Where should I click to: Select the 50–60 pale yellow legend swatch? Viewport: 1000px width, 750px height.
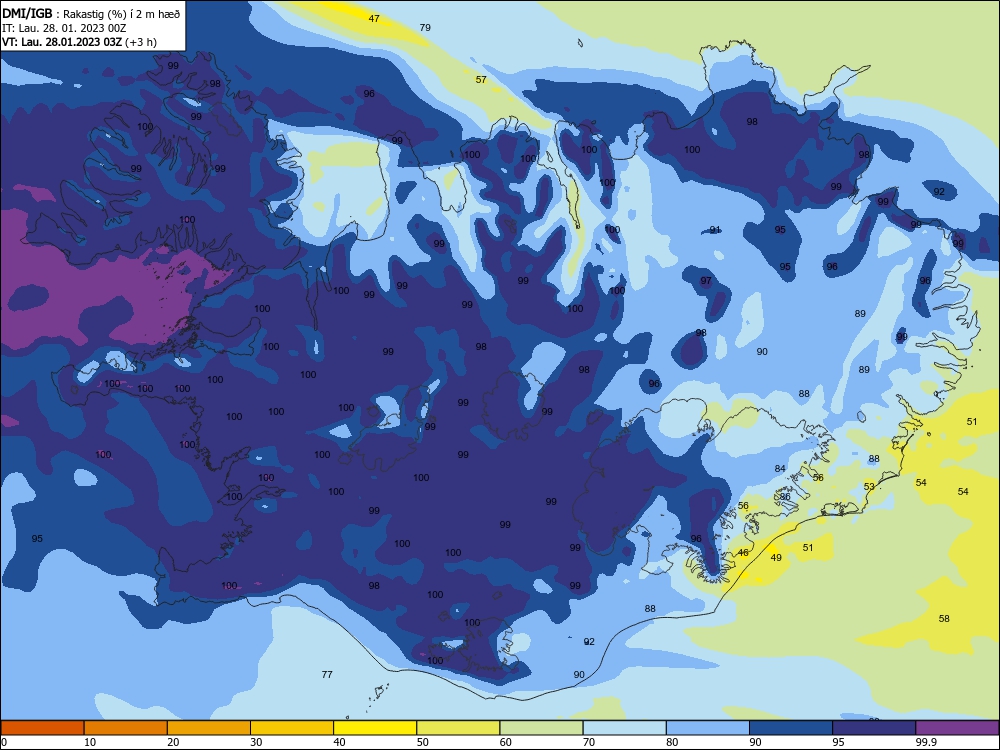458,728
